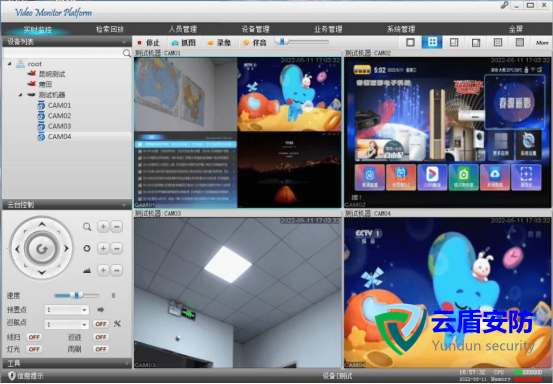Select the four-view grid layout icon
Screen dimensions: 553x384
pyautogui.click(x=432, y=42)
